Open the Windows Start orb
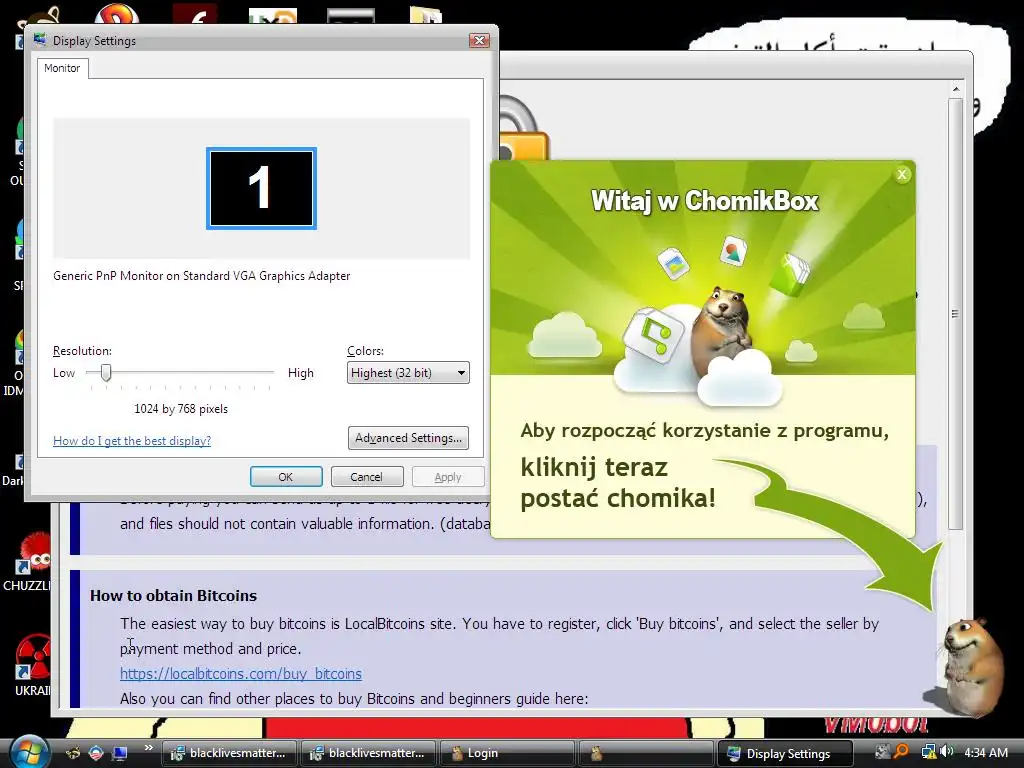Screen dimensions: 1024x768 [27, 752]
